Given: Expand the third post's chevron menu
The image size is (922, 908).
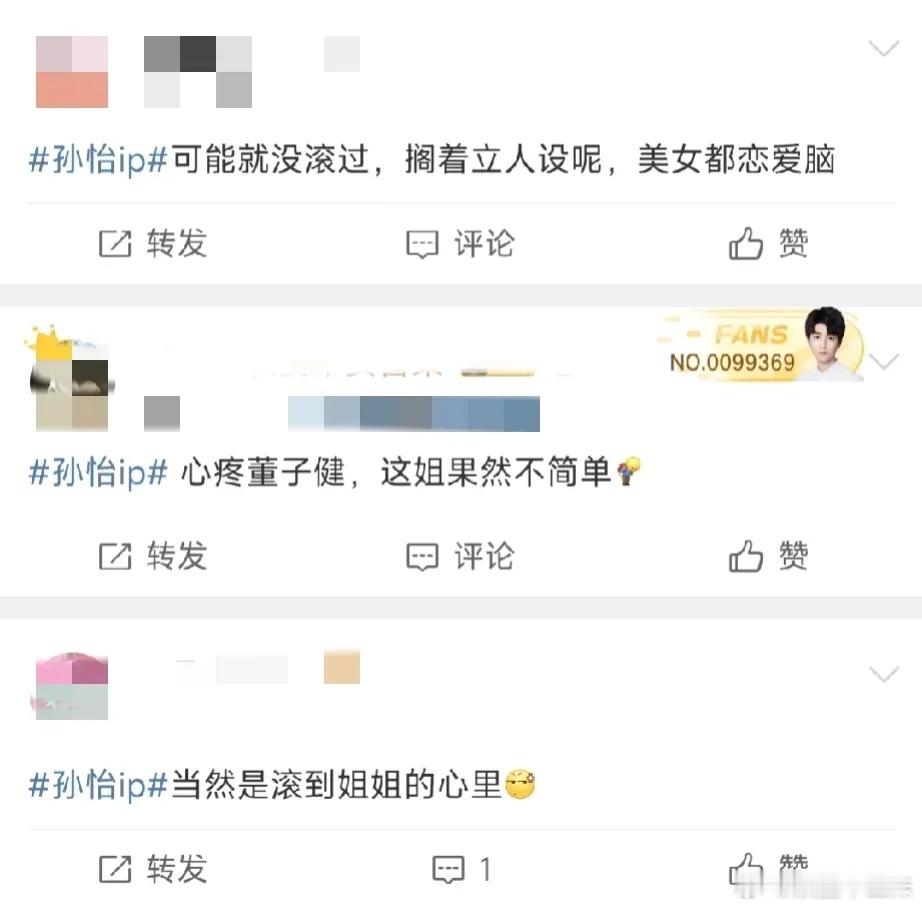Looking at the screenshot, I should 884,674.
